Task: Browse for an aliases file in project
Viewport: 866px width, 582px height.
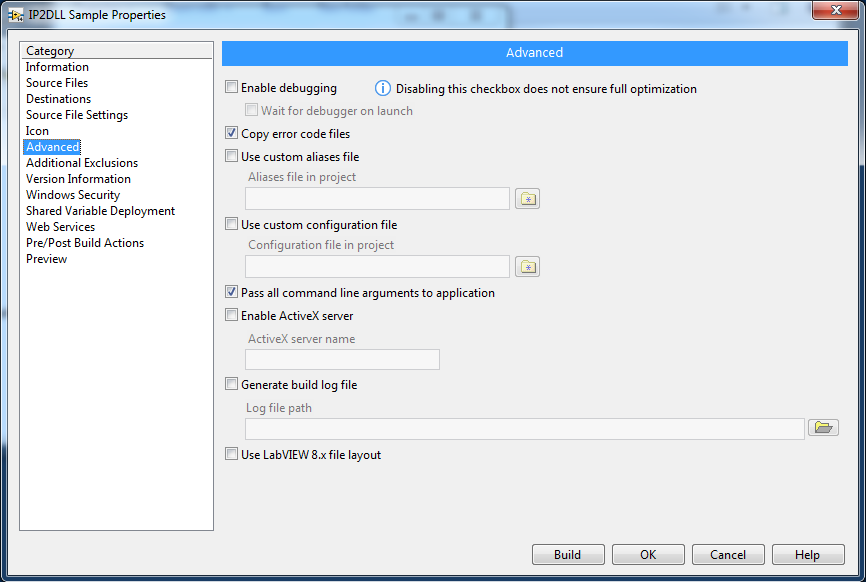Action: [x=527, y=198]
